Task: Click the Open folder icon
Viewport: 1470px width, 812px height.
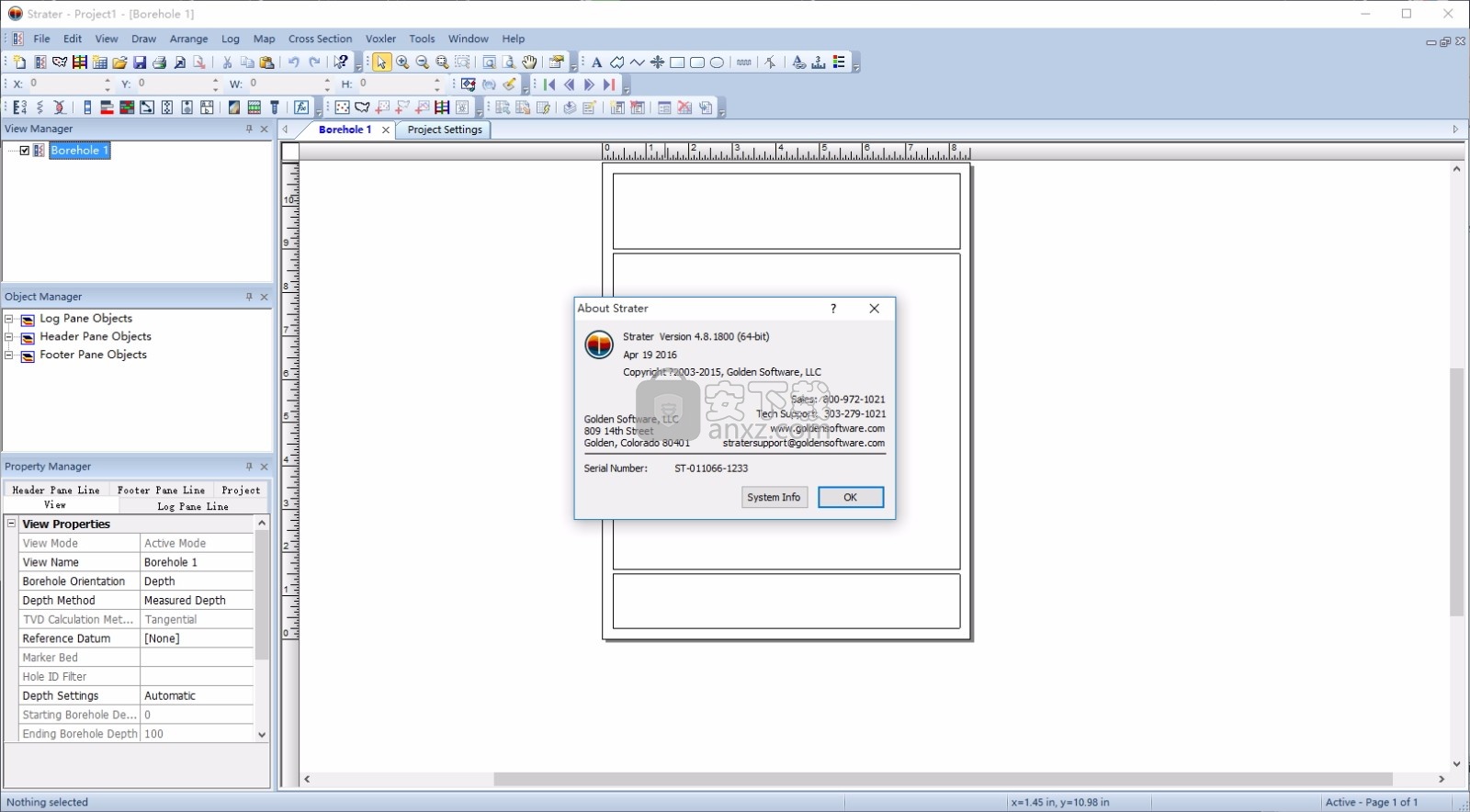Action: point(119,62)
